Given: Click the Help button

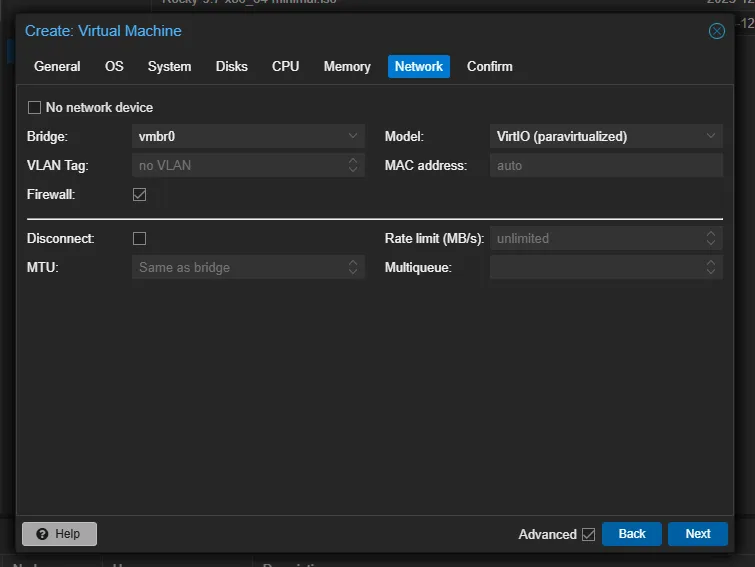Looking at the screenshot, I should click(59, 534).
